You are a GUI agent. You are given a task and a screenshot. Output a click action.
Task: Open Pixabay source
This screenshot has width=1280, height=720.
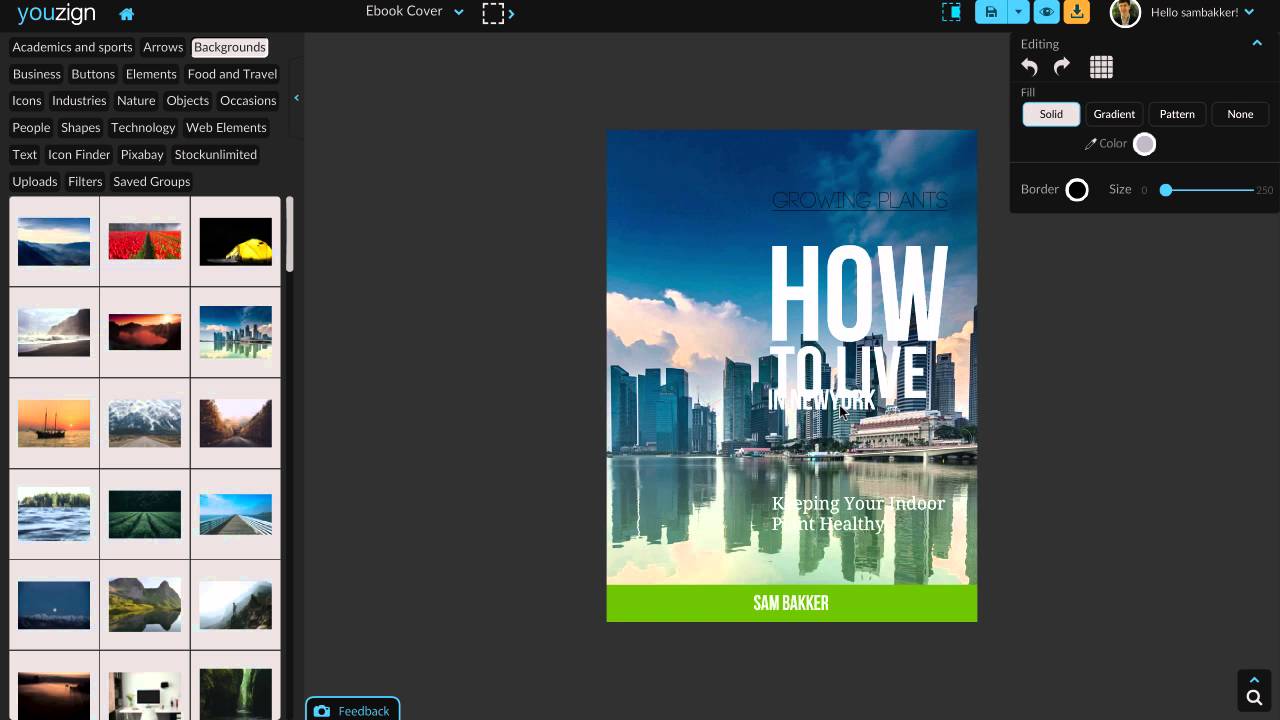[142, 155]
